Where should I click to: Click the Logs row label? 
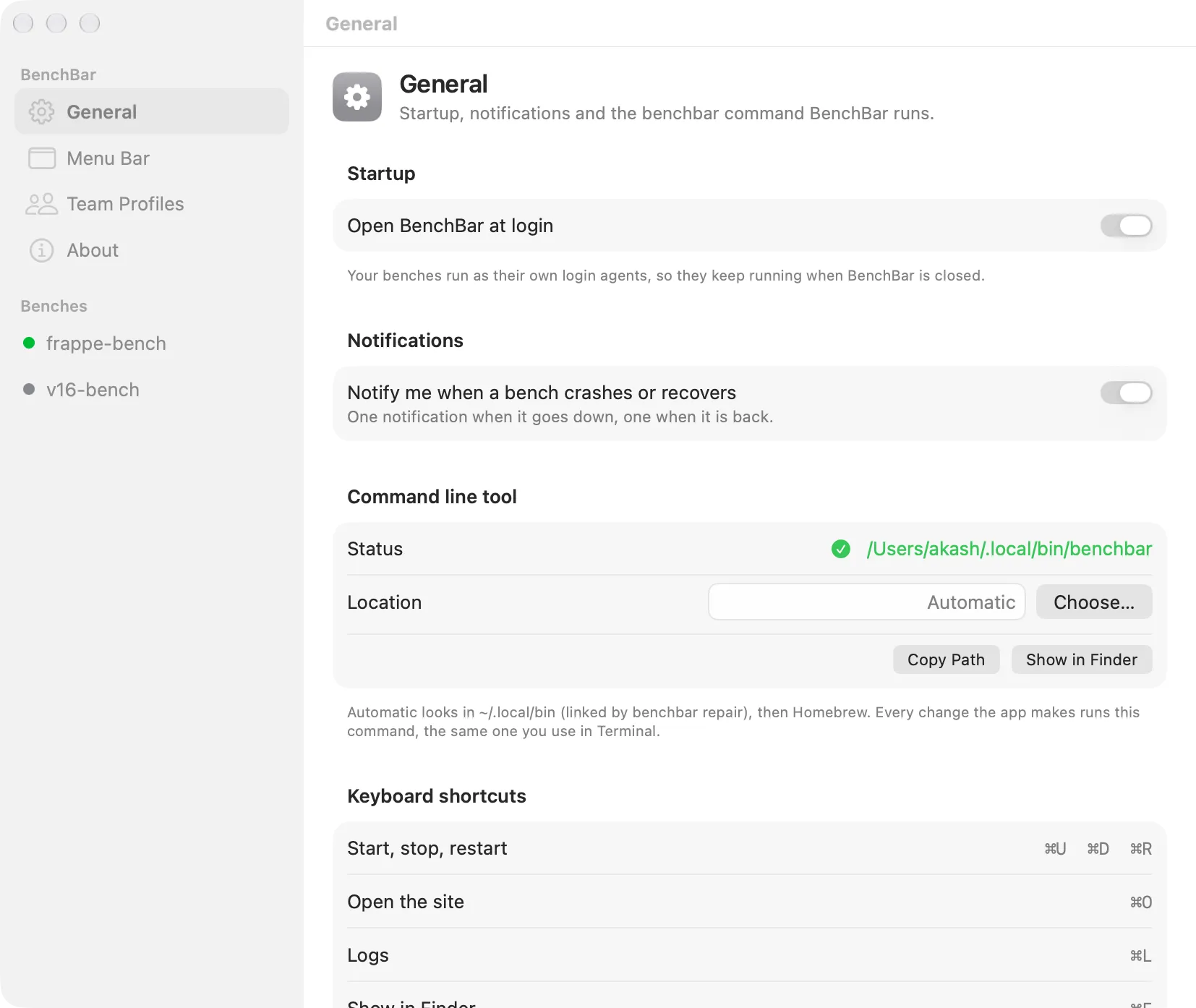click(368, 955)
